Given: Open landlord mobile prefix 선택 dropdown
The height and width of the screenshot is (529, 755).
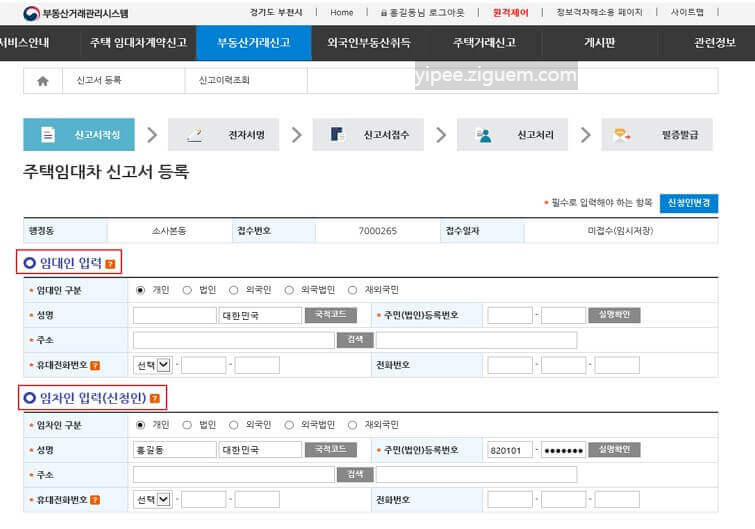Looking at the screenshot, I should [x=153, y=365].
